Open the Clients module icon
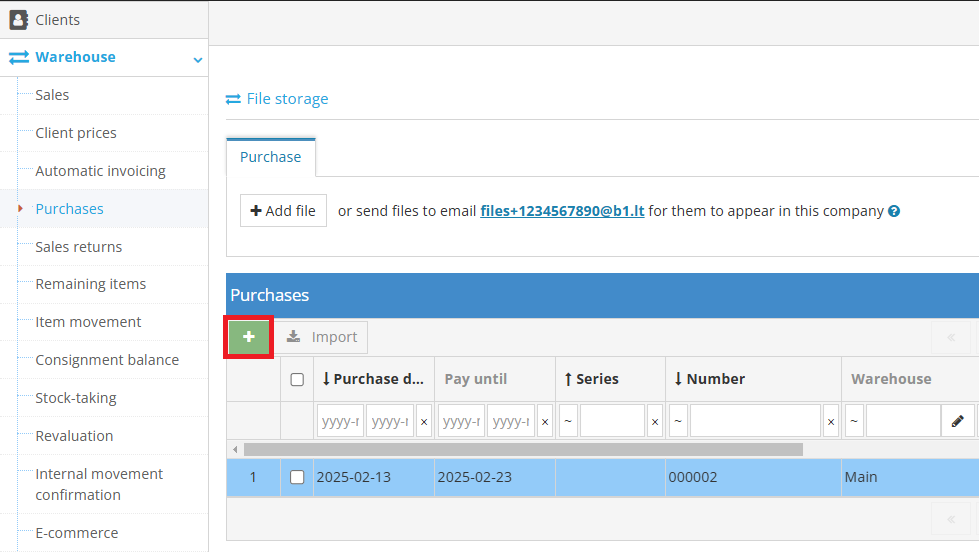 pyautogui.click(x=18, y=19)
